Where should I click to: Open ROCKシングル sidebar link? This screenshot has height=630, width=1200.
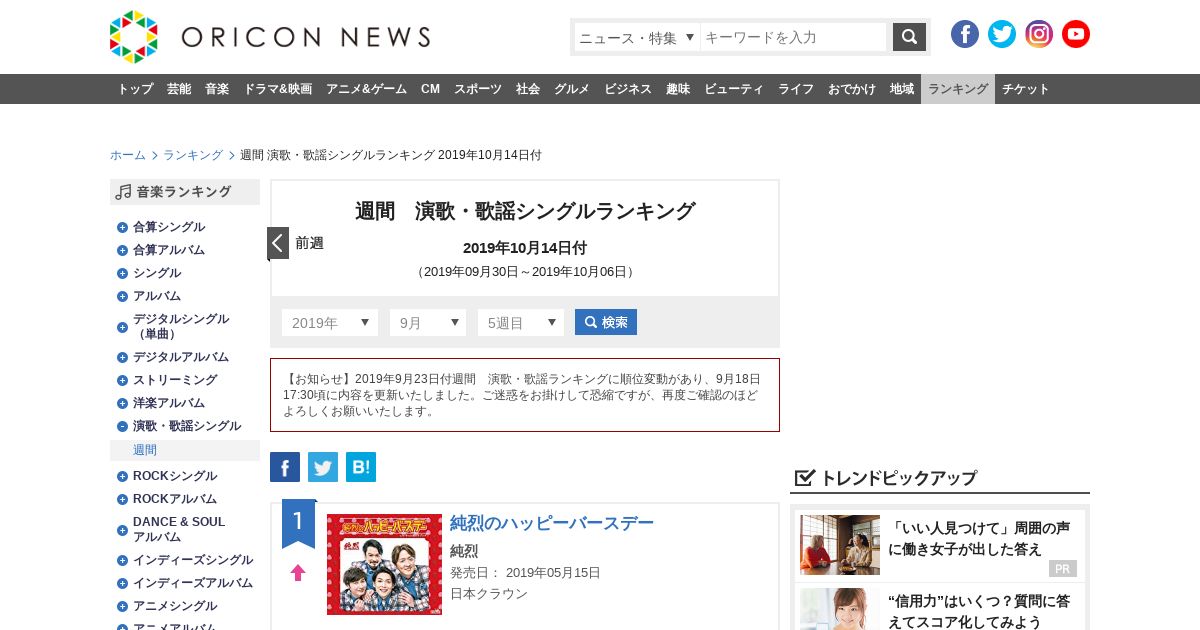click(175, 476)
